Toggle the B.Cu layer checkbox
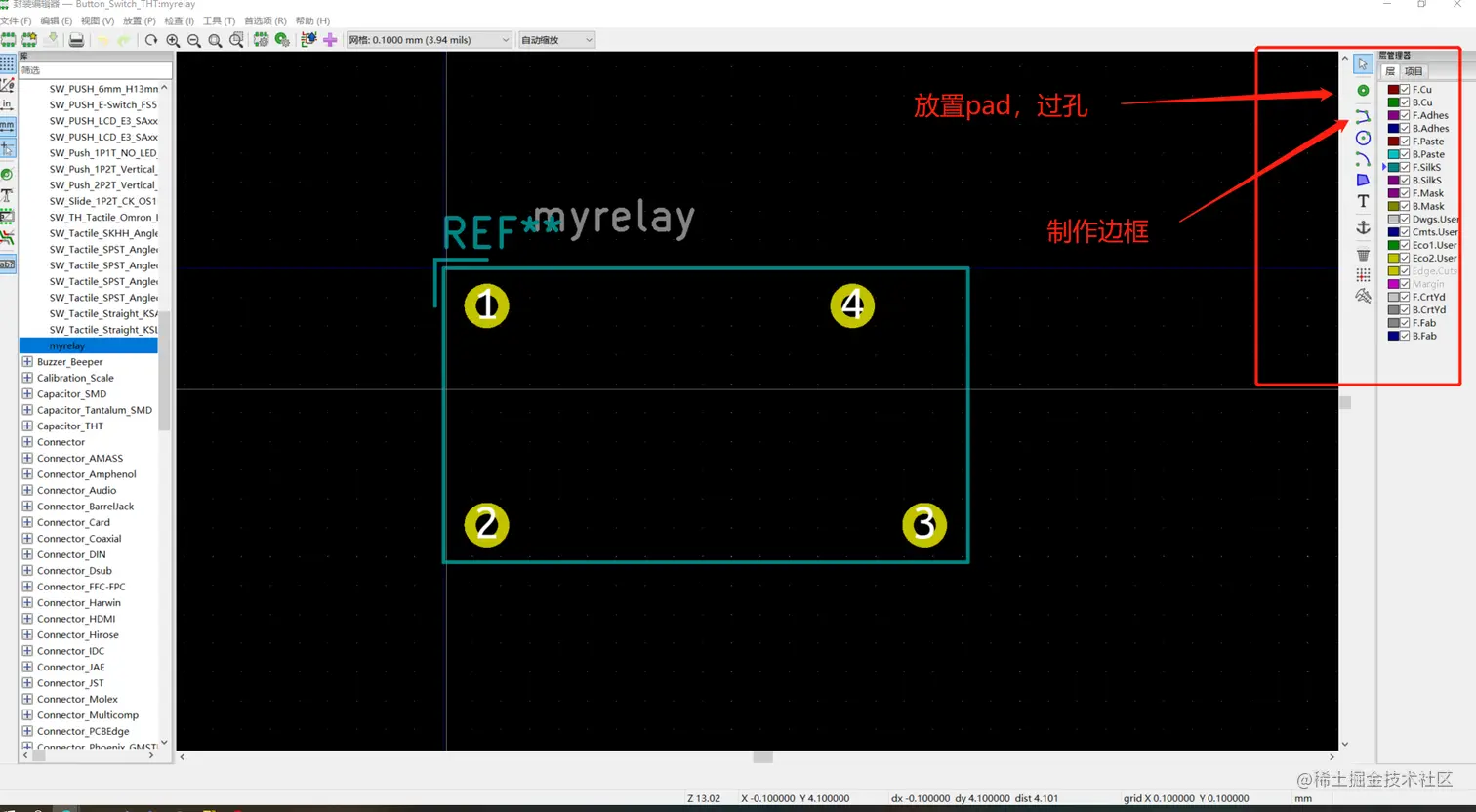Viewport: 1476px width, 812px height. [x=1405, y=102]
